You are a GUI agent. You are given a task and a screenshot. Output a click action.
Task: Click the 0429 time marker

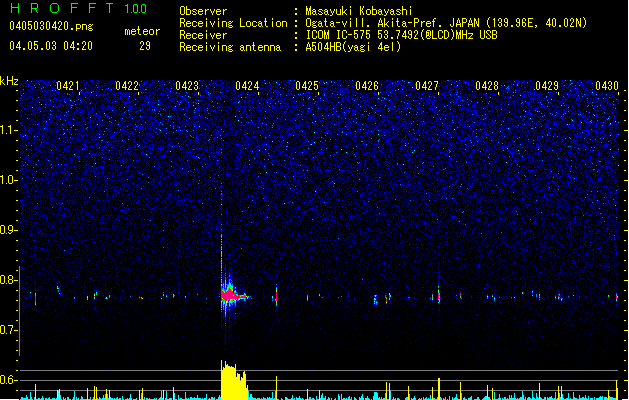pyautogui.click(x=547, y=86)
